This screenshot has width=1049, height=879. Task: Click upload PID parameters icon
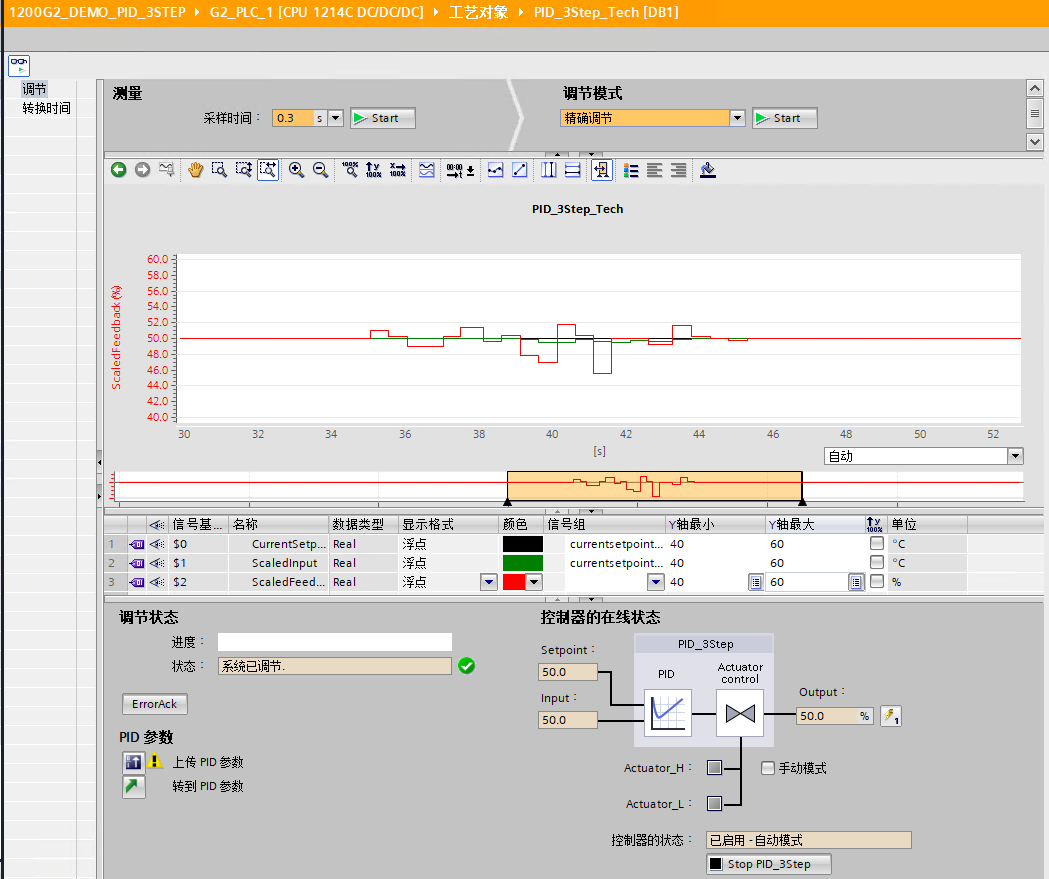pyautogui.click(x=134, y=762)
